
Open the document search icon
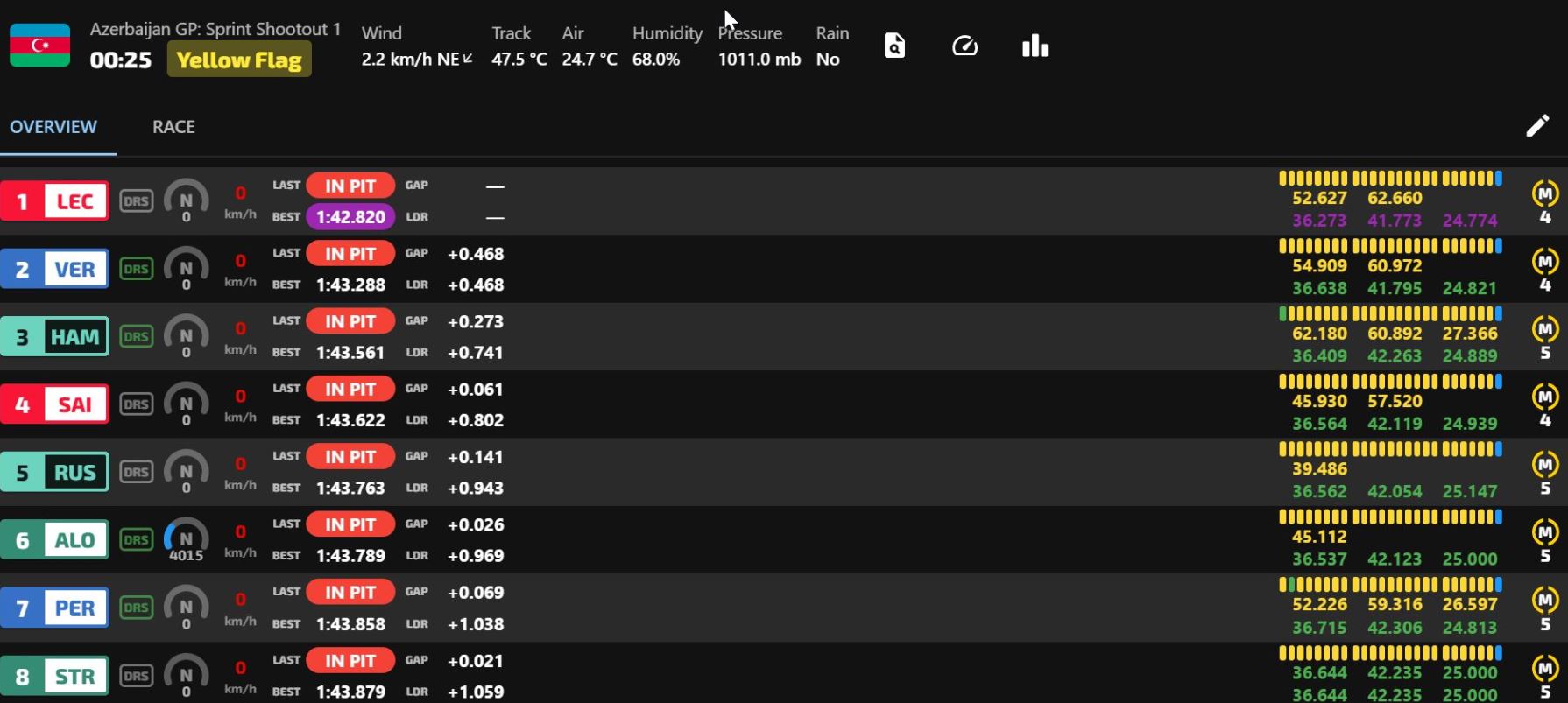click(x=894, y=46)
